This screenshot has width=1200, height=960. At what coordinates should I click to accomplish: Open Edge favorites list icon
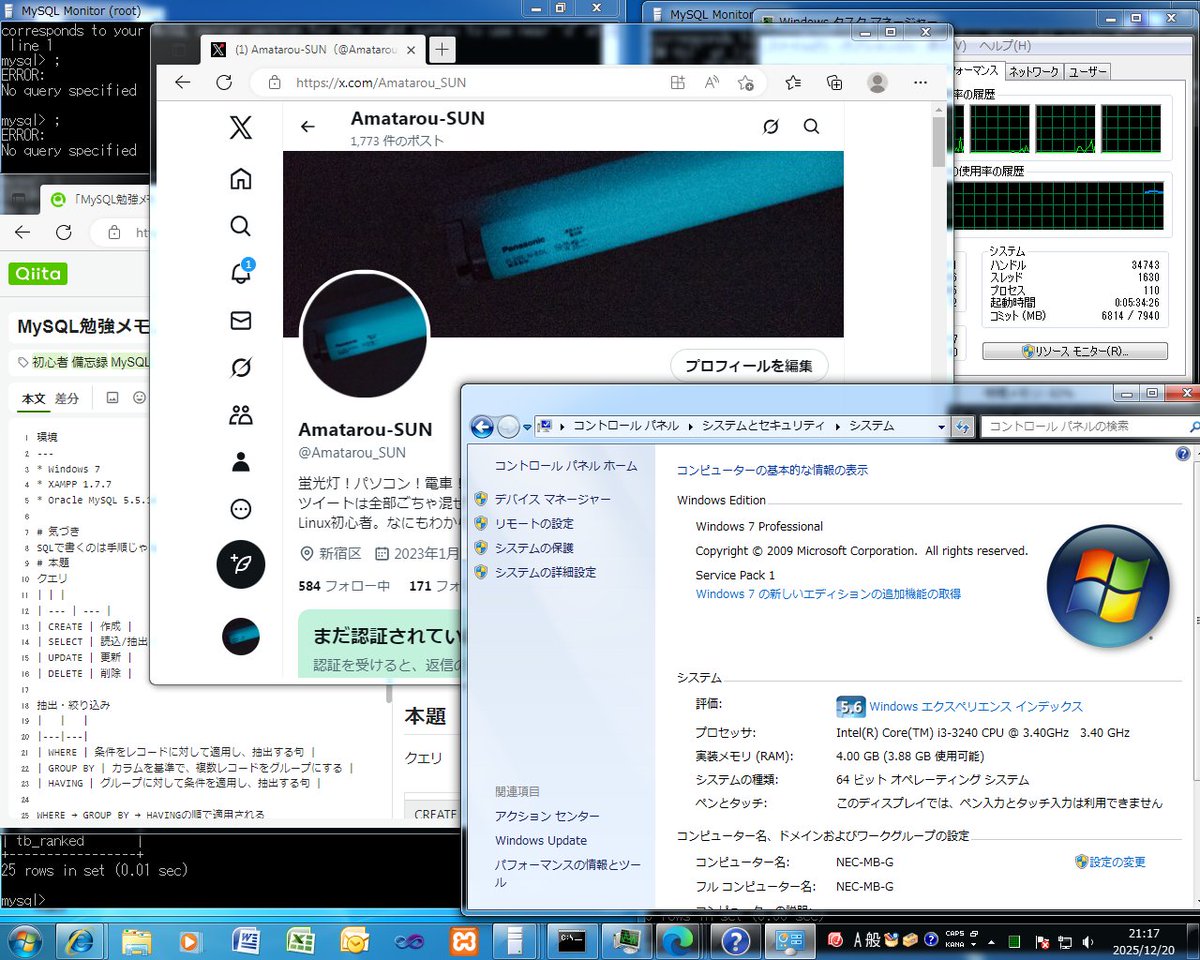[x=793, y=83]
